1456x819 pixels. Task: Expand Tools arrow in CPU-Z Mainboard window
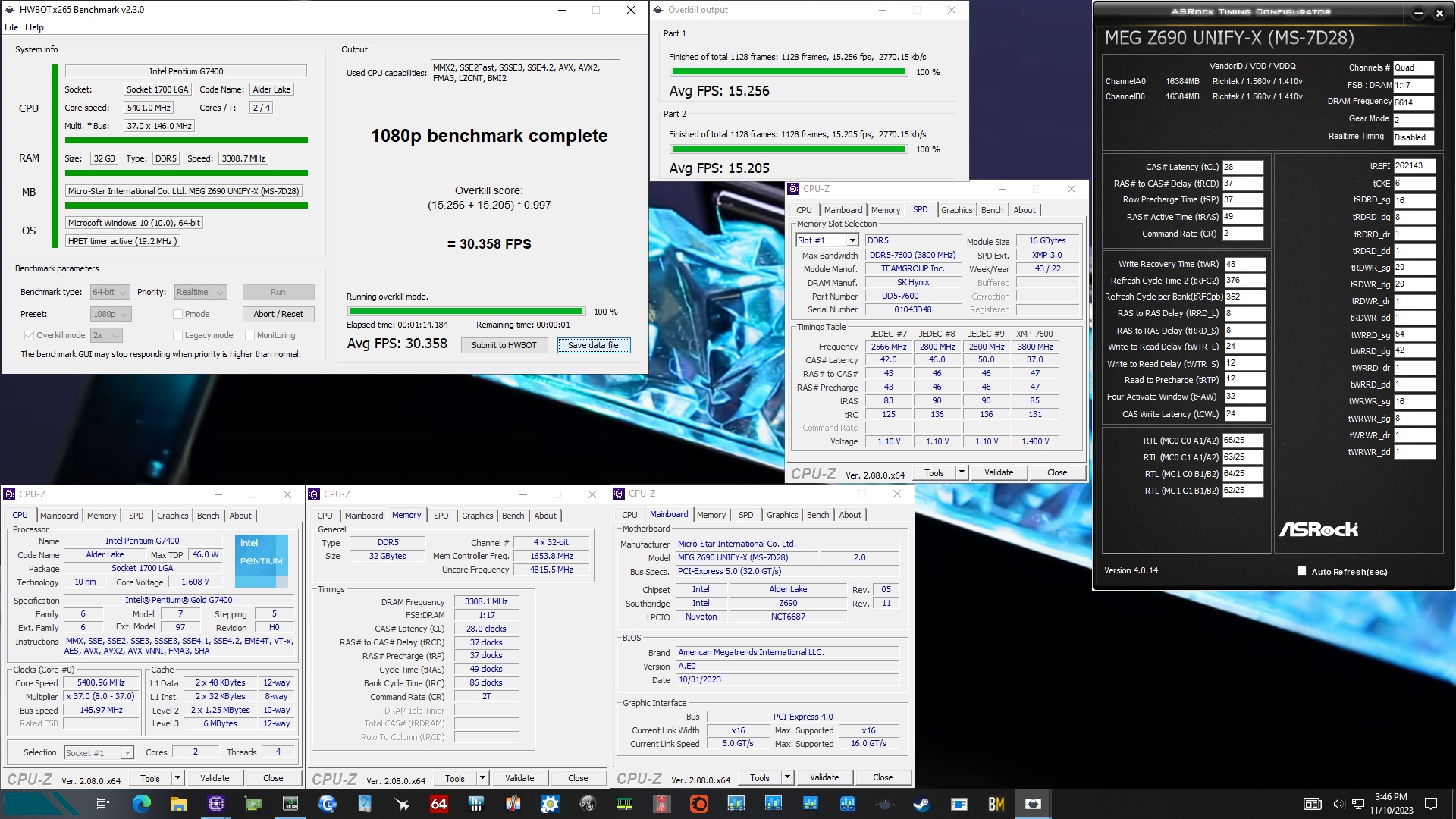pyautogui.click(x=787, y=777)
